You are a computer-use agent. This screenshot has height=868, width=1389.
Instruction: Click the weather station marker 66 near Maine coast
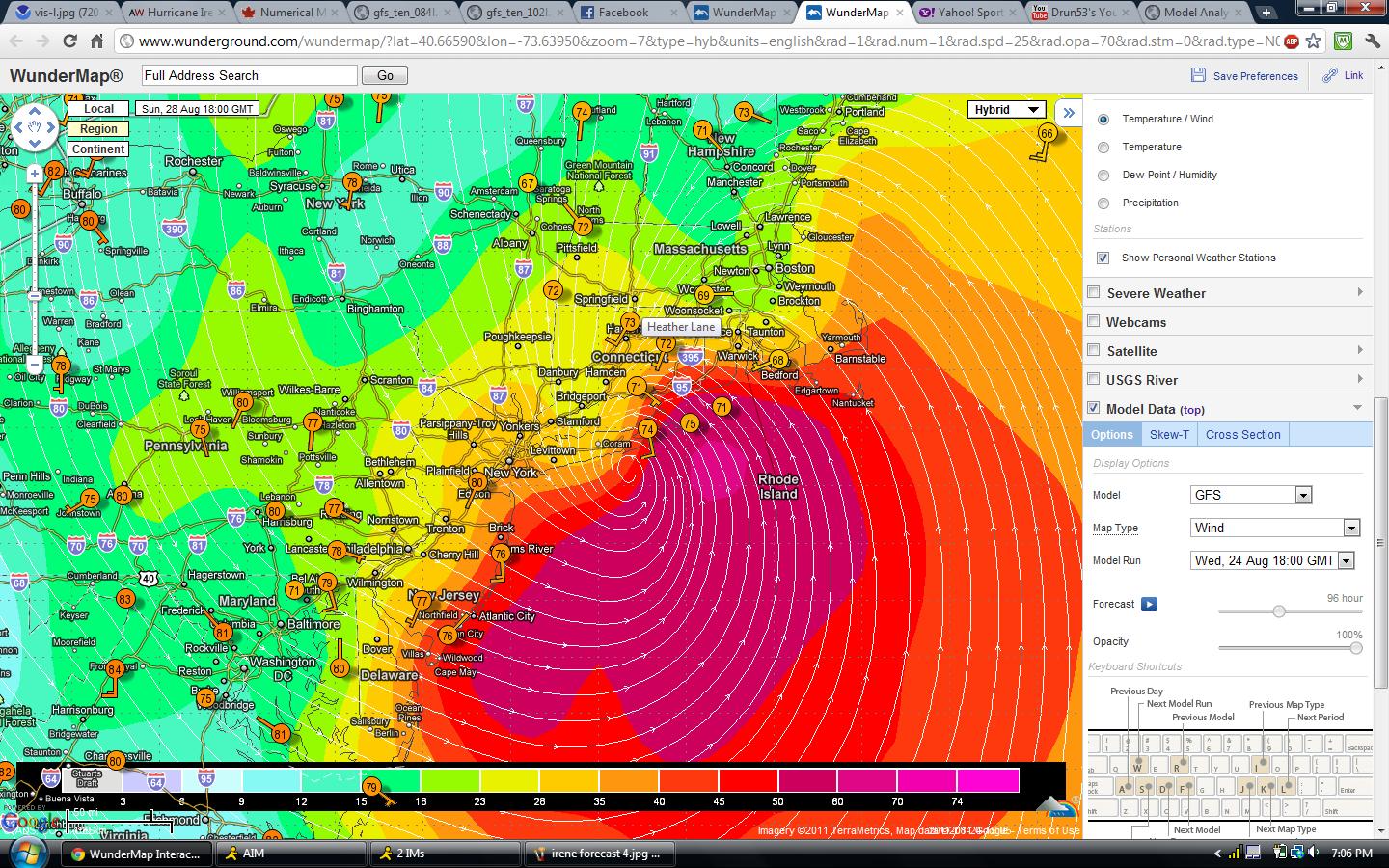click(1047, 134)
